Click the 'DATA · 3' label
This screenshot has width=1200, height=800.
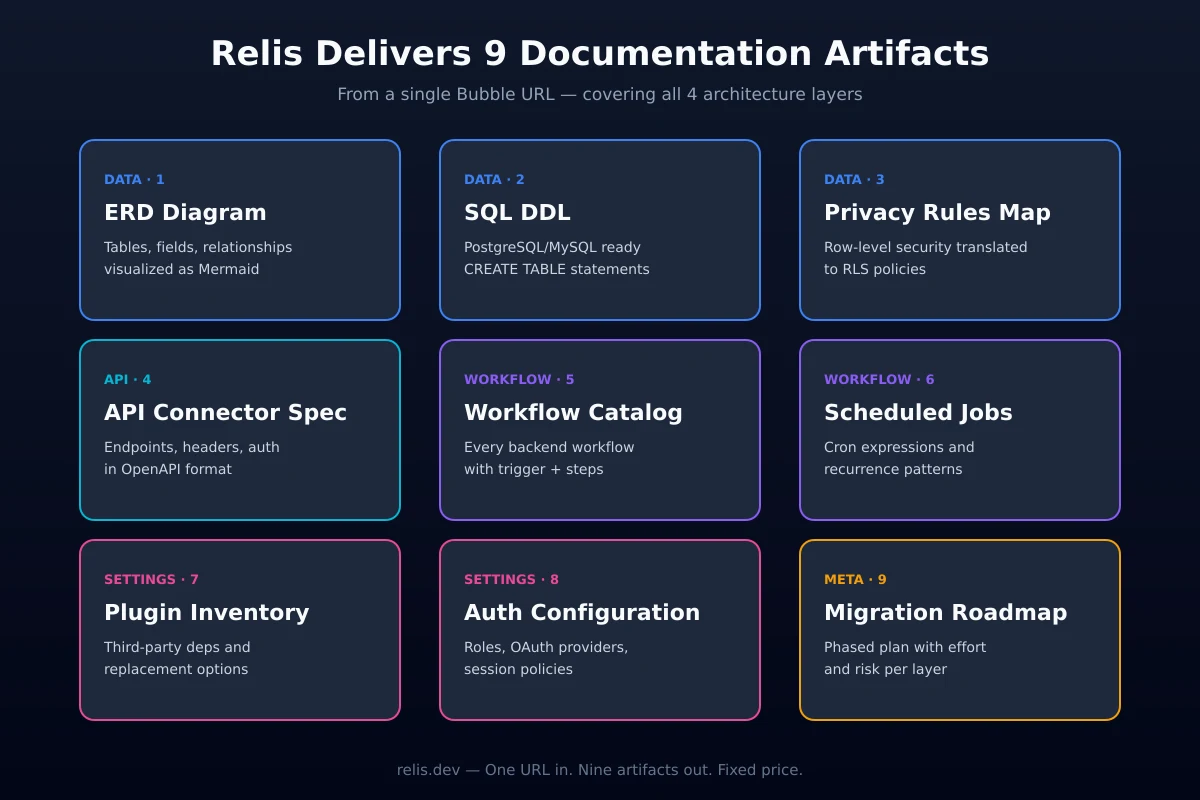click(x=854, y=180)
